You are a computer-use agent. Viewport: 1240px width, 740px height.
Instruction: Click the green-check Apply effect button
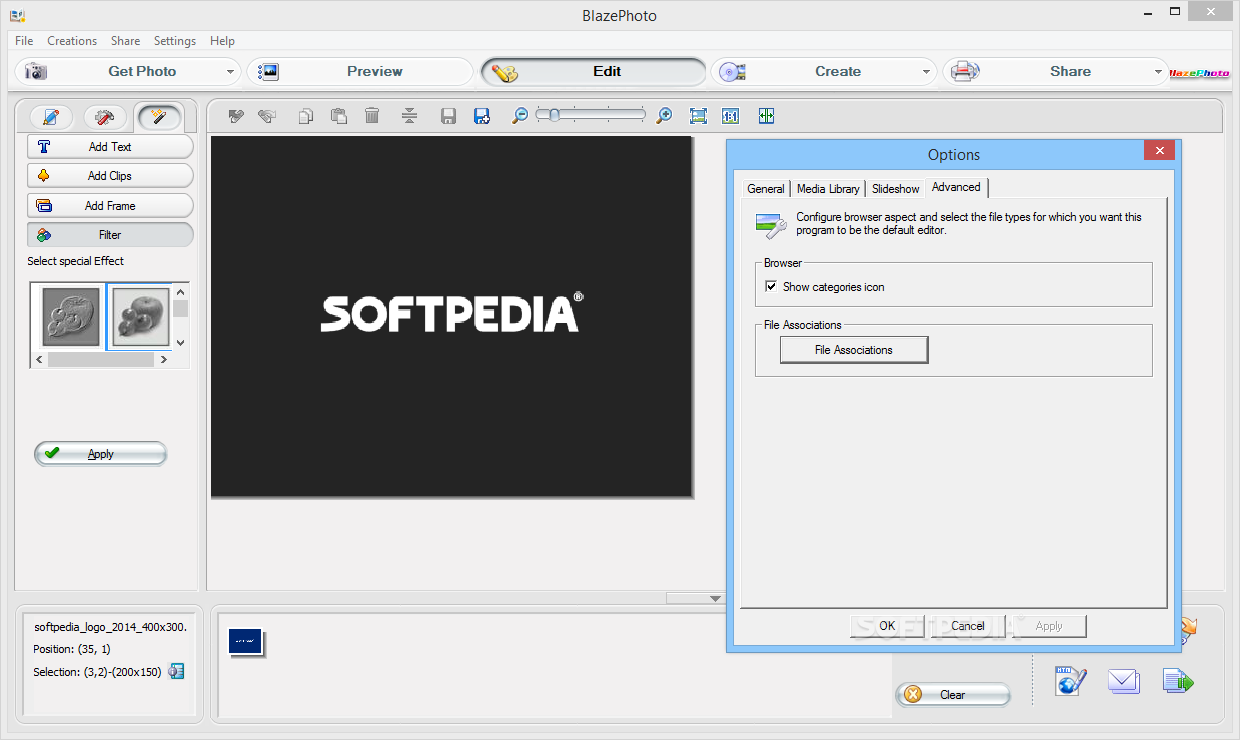(x=100, y=454)
